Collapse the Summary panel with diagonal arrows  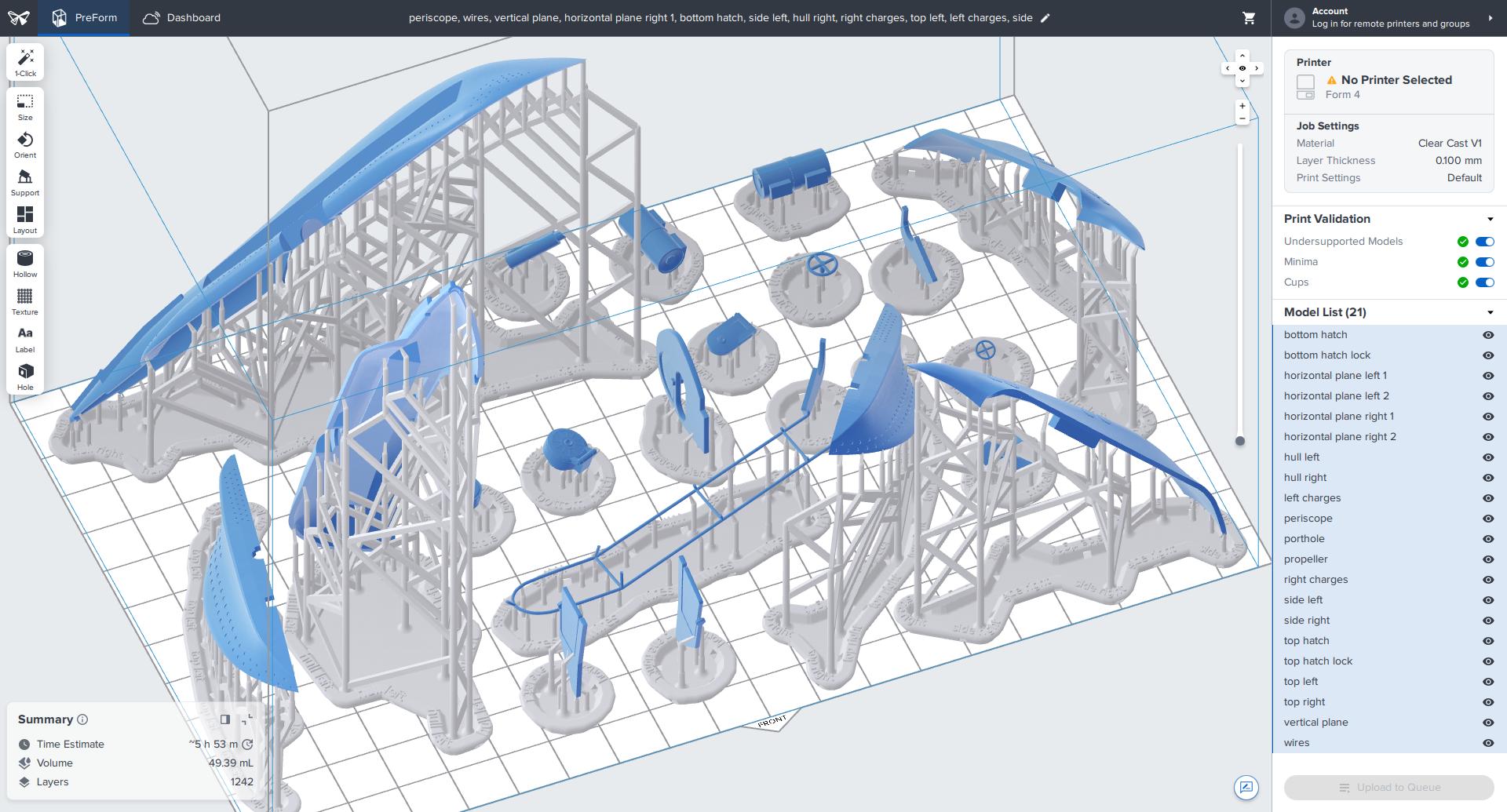tap(247, 719)
